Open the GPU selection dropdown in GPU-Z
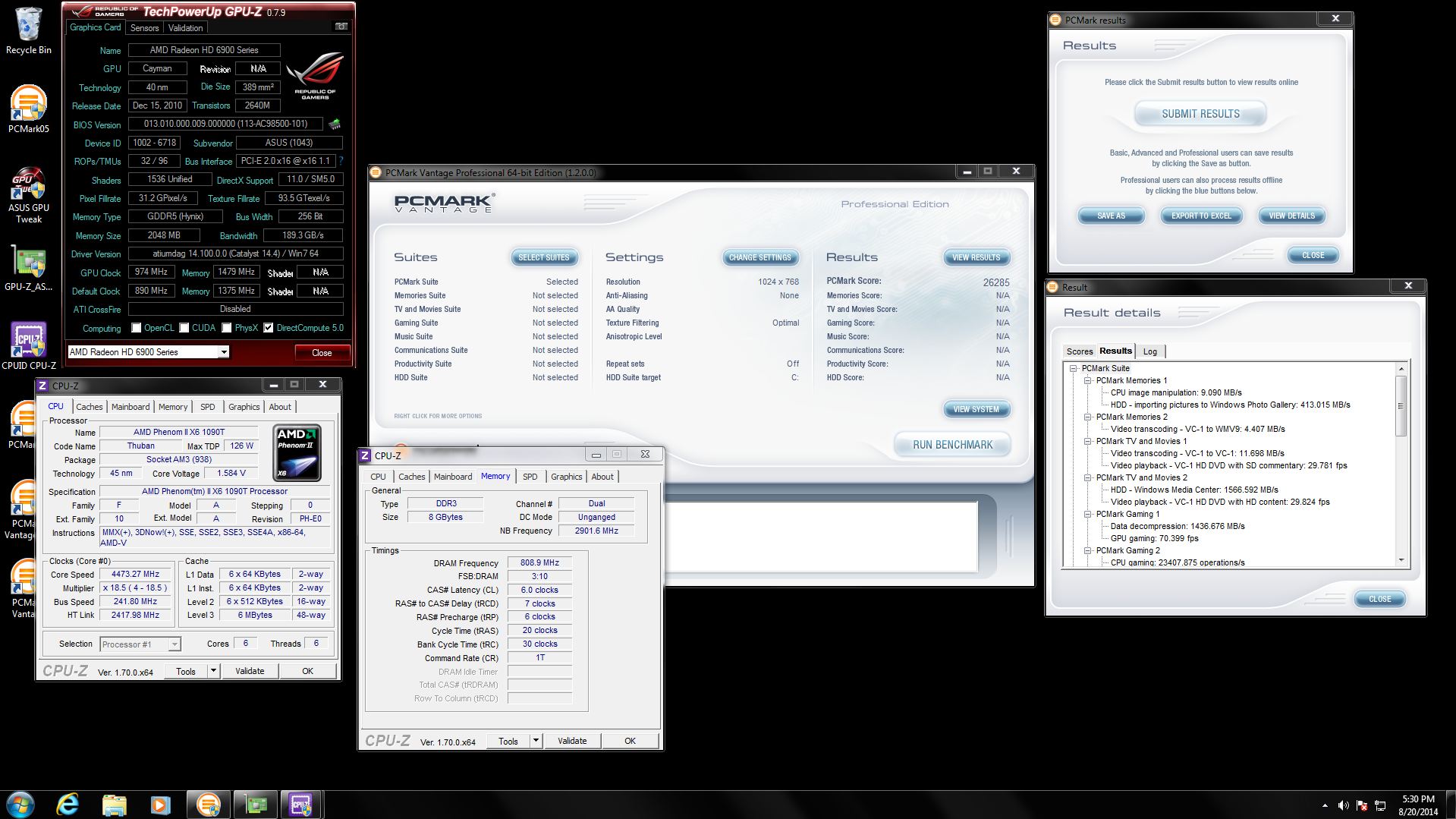 [x=224, y=352]
